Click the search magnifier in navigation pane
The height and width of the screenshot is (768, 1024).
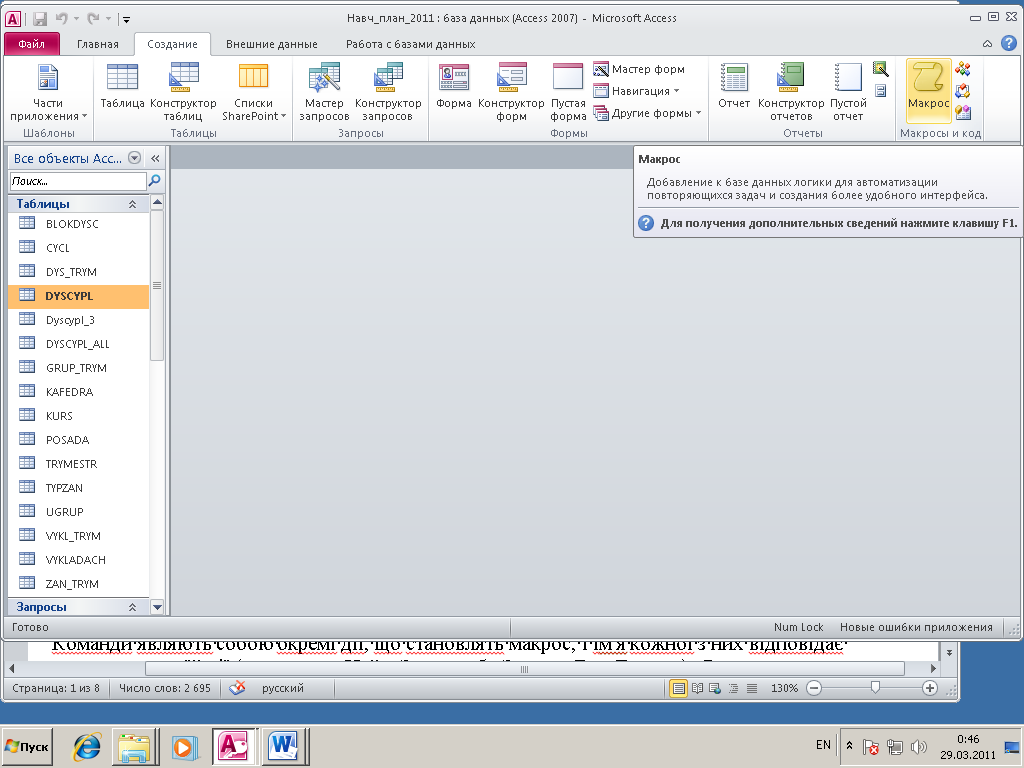pos(155,180)
